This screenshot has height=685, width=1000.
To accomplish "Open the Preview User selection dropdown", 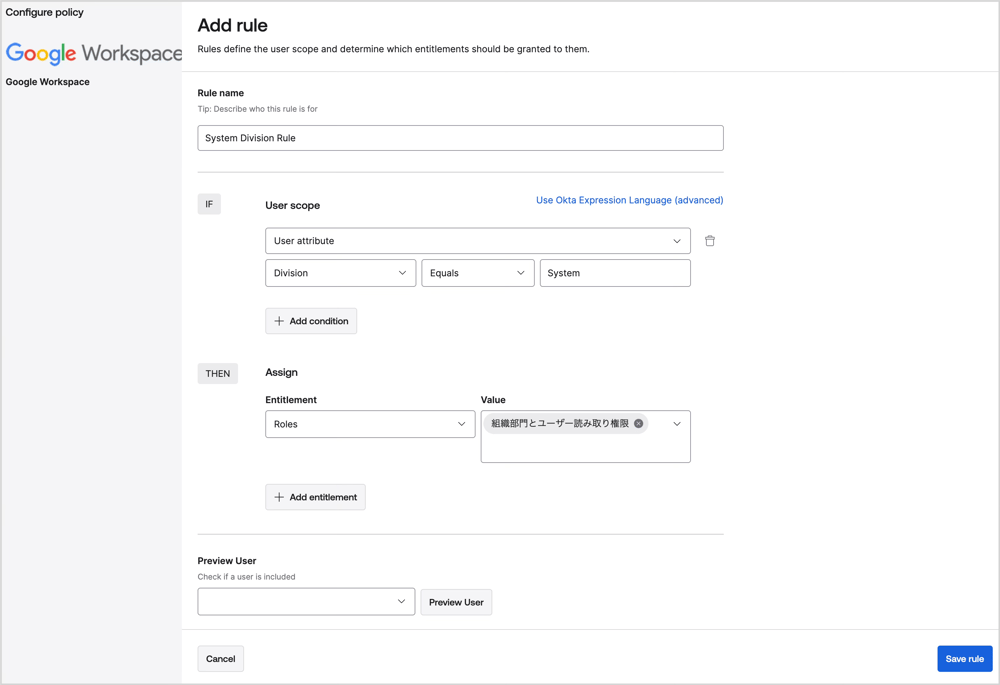I will [x=306, y=601].
